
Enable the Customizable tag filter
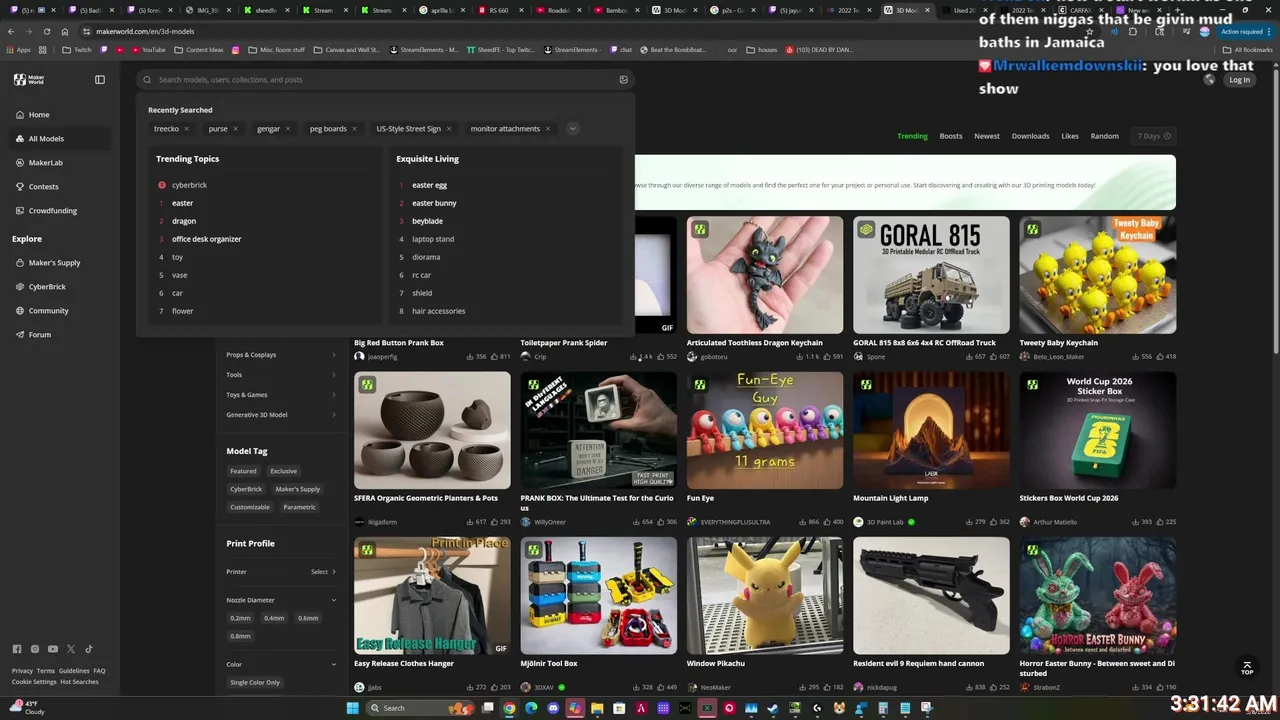point(250,507)
